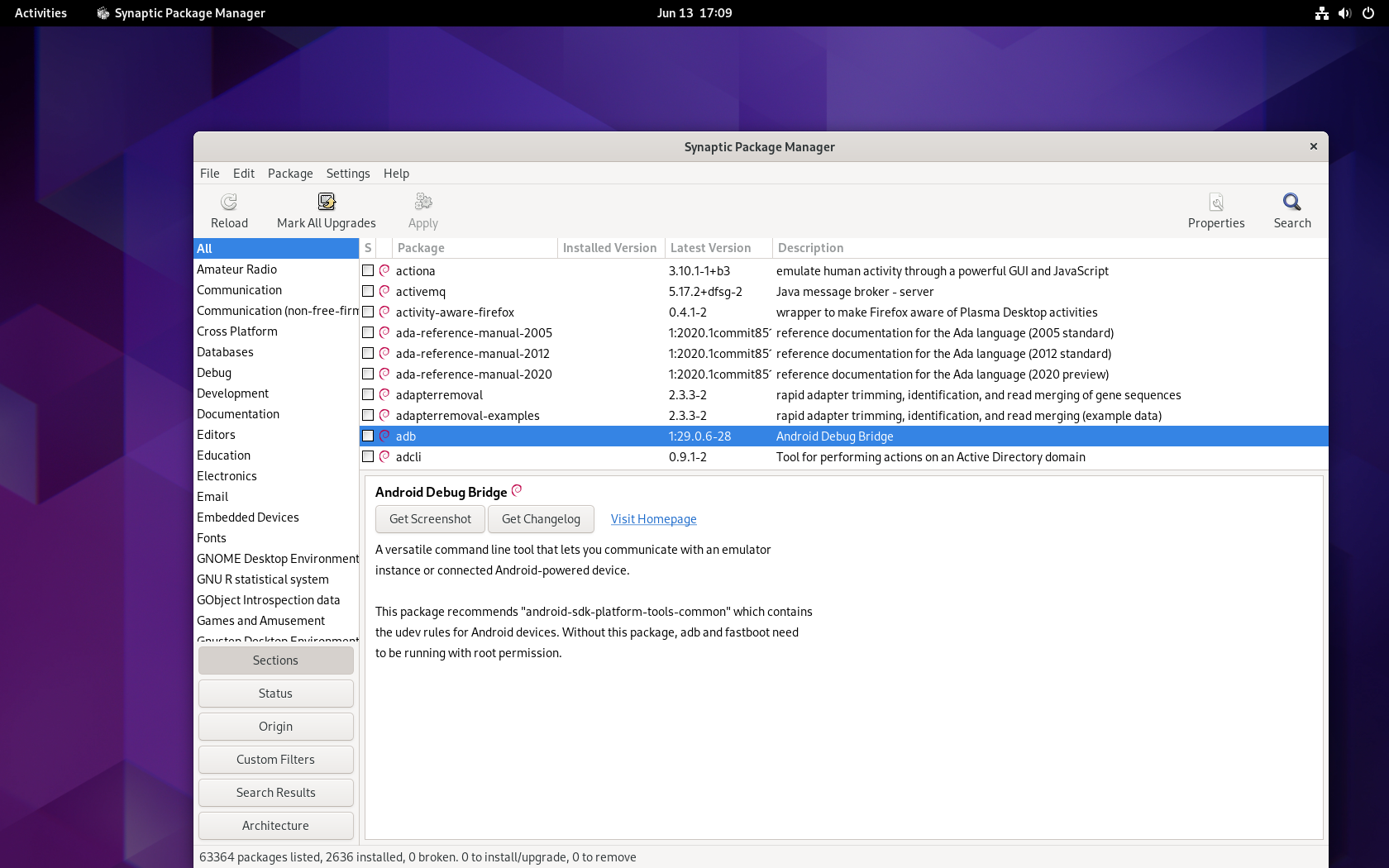Screen dimensions: 1389x868
Task: Click the Debian swirl icon beside actiona
Action: (384, 270)
